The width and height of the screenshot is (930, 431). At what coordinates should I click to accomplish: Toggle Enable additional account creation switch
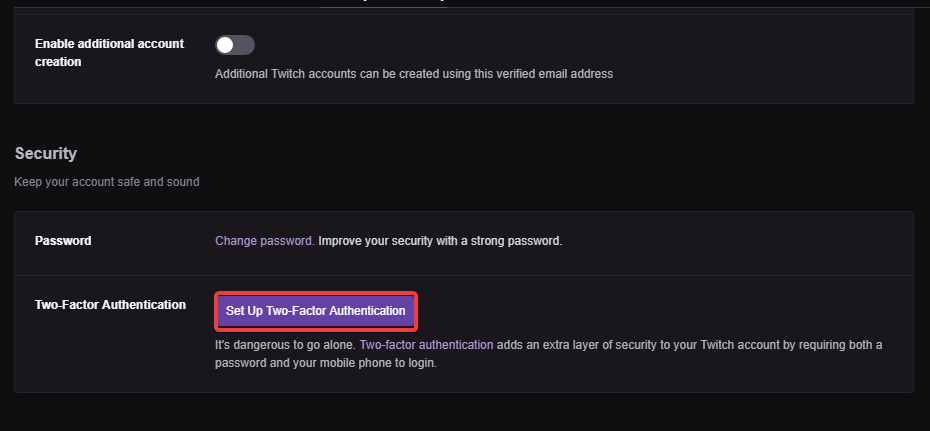coord(235,45)
